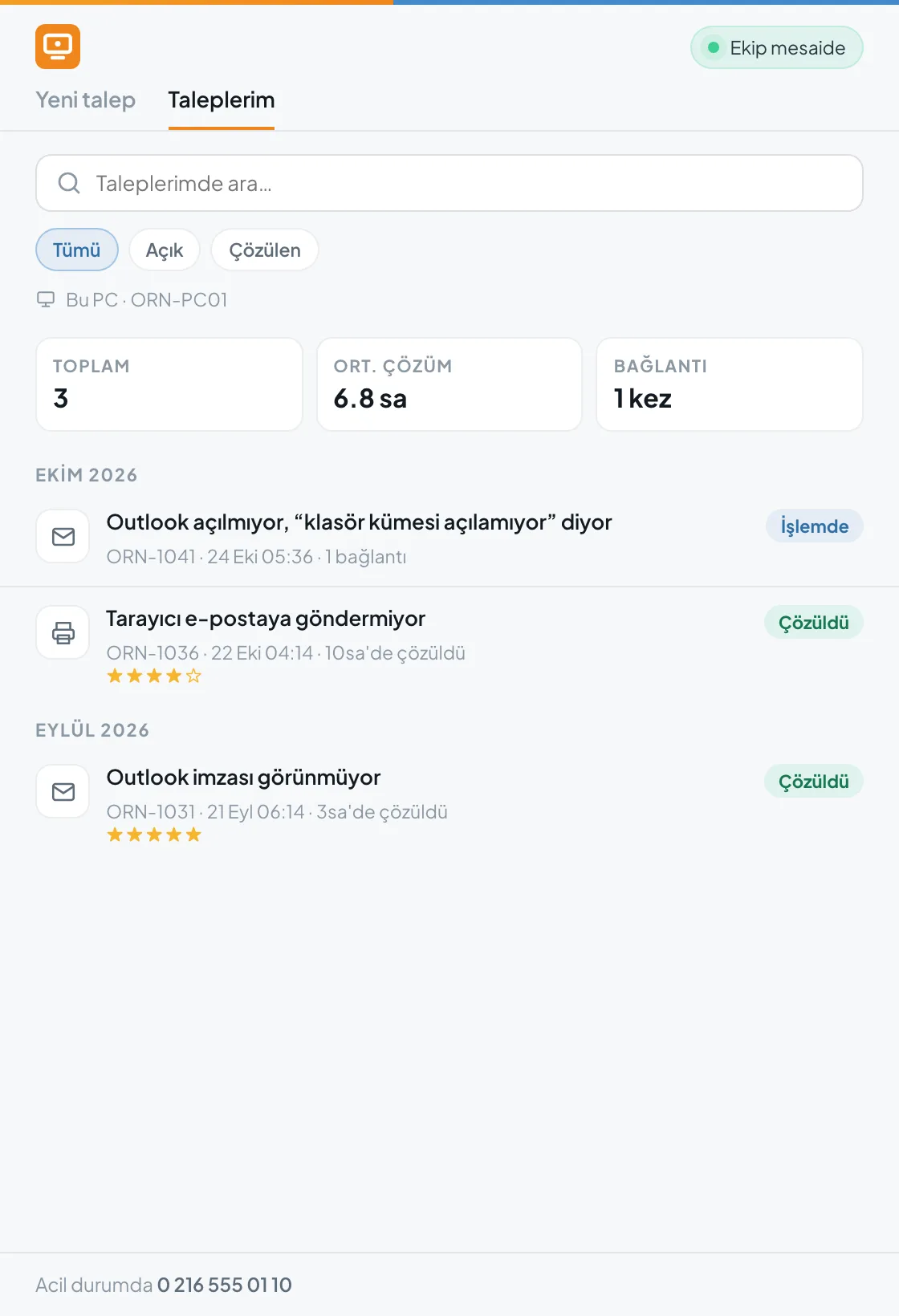Viewport: 899px width, 1316px height.
Task: Select the Tümü filter chip
Action: [77, 250]
